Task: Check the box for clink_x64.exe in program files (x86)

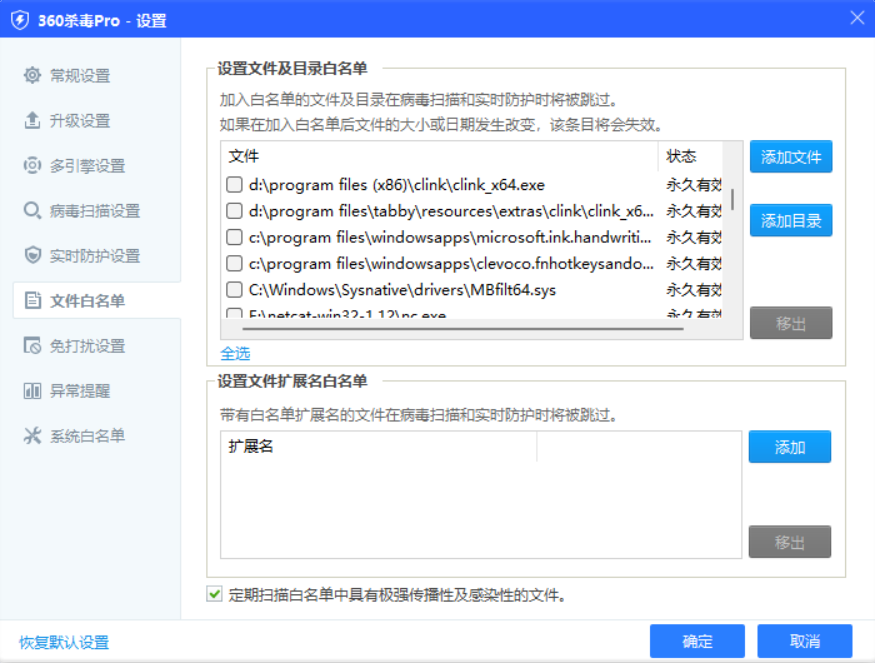Action: coord(234,185)
